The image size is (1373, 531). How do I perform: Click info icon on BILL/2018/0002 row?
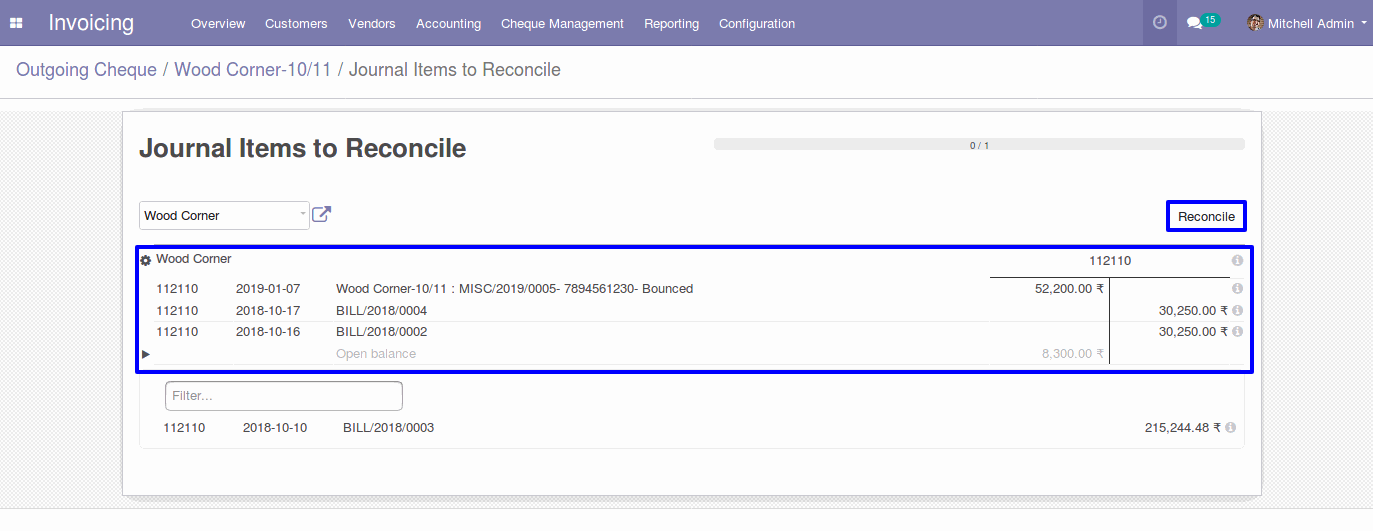point(1237,331)
